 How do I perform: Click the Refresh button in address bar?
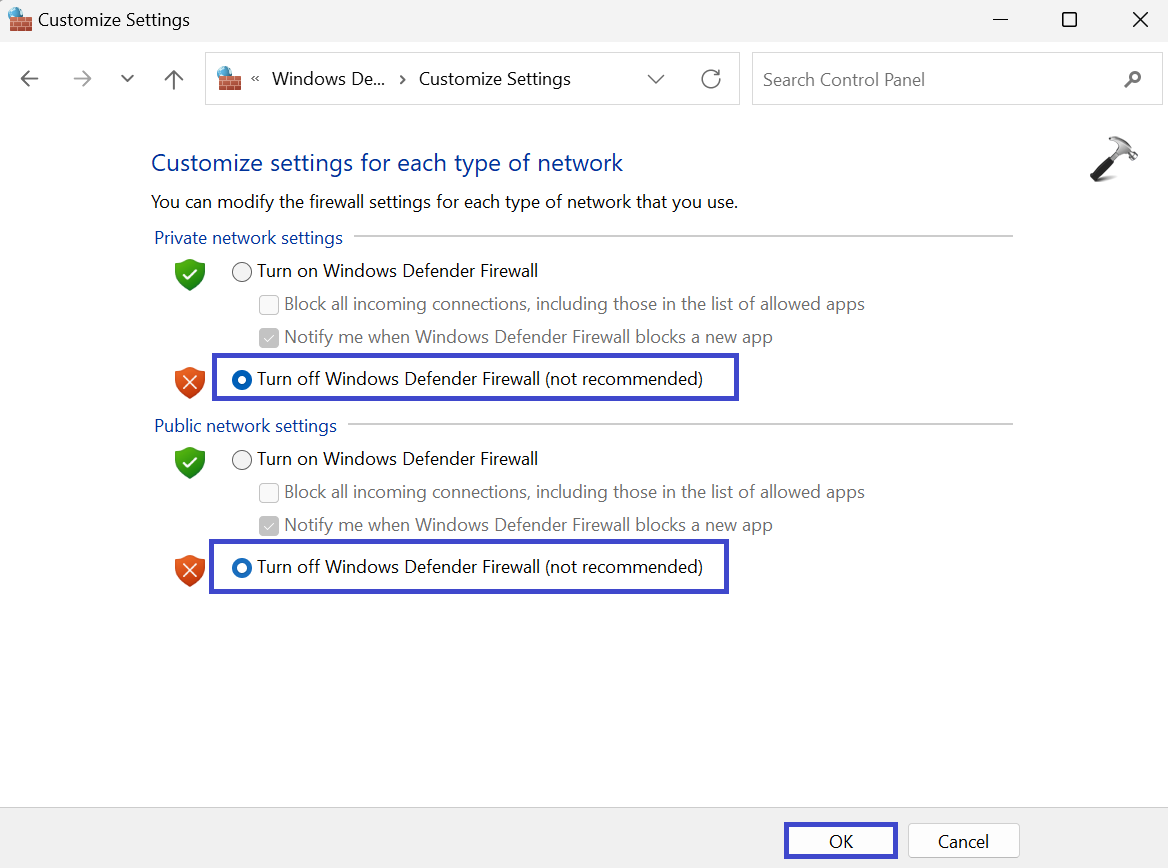[711, 79]
